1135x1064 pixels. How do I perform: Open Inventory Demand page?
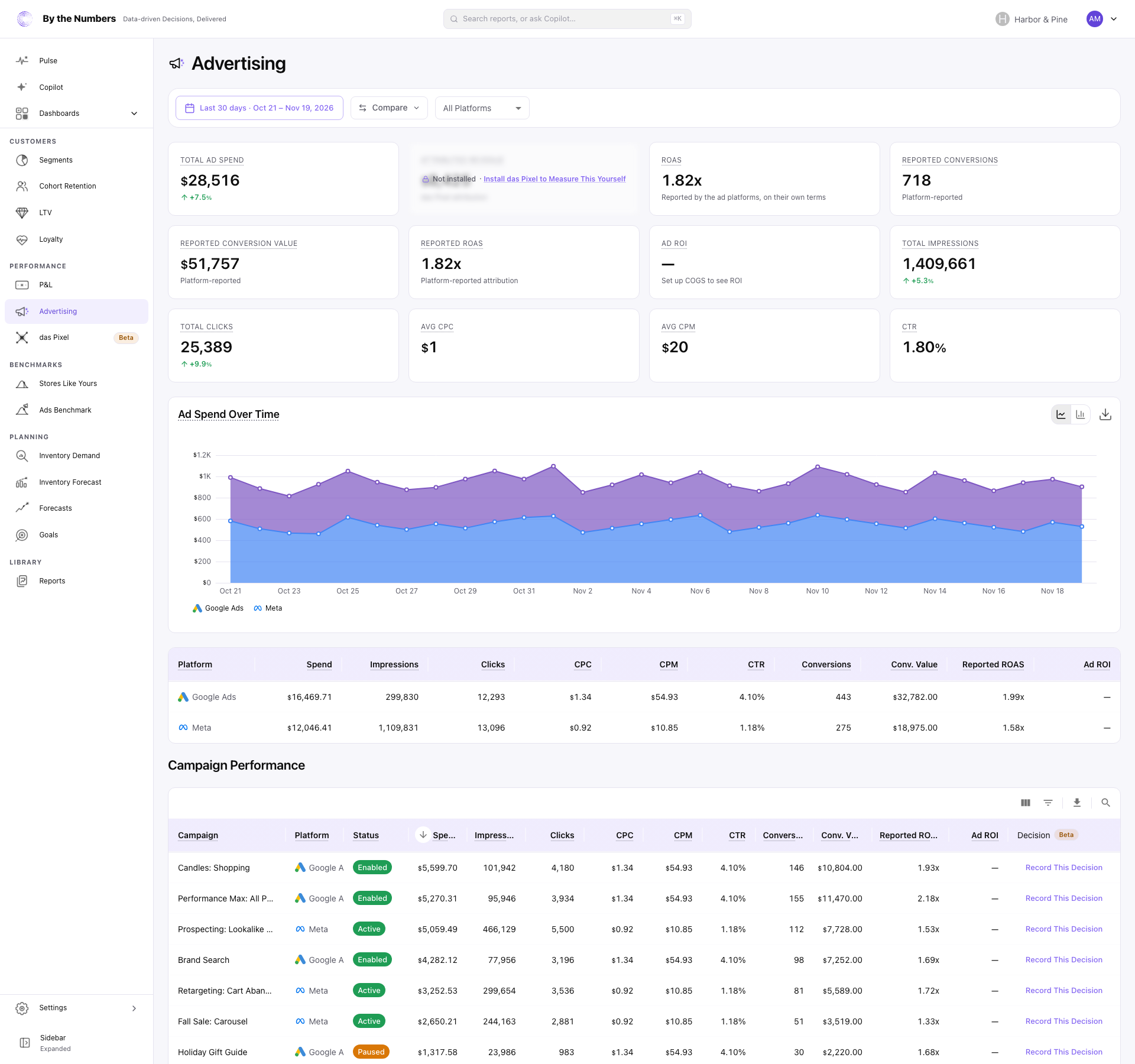click(76, 456)
